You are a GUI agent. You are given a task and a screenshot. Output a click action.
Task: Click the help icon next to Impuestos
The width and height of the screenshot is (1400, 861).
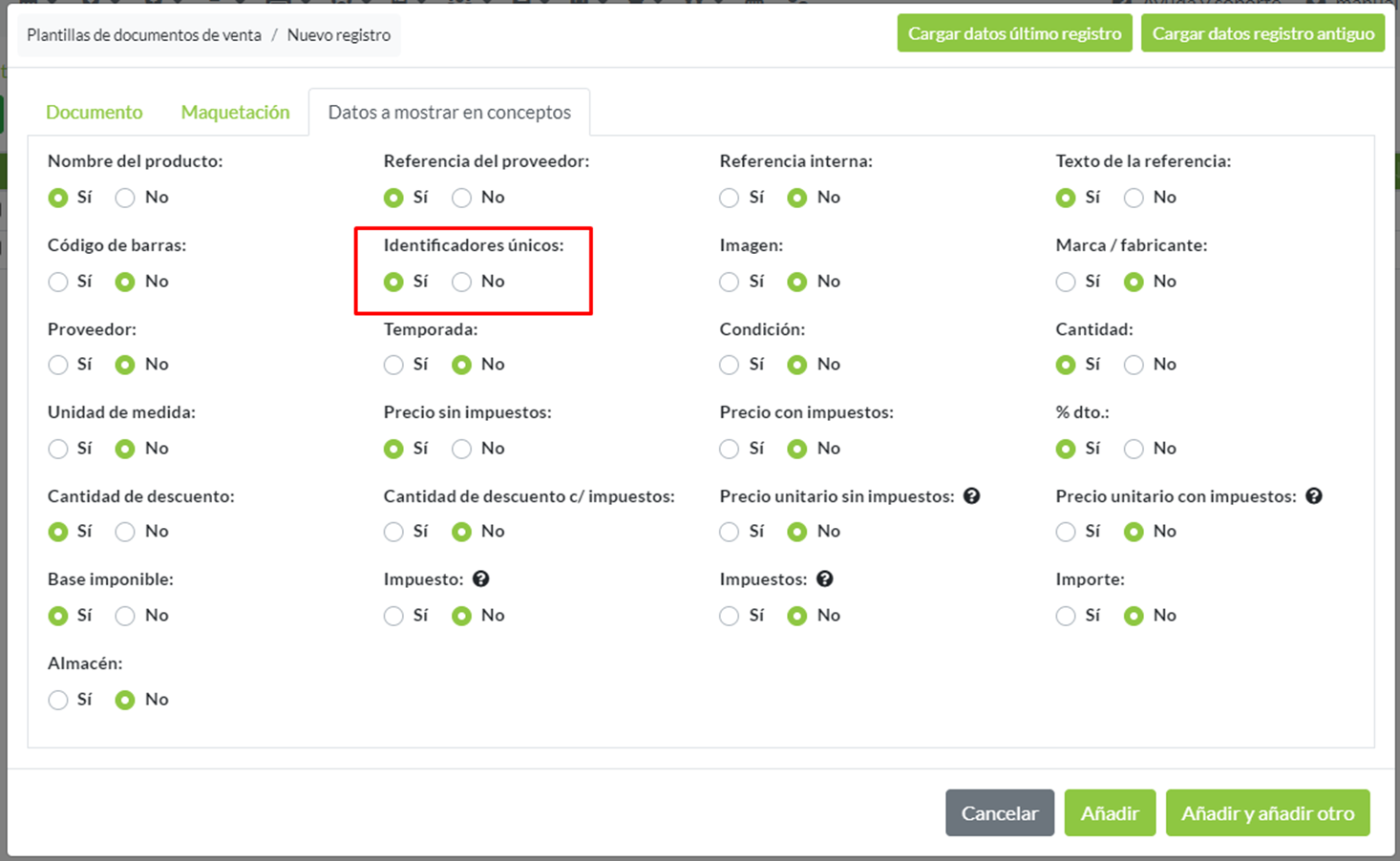(x=825, y=579)
